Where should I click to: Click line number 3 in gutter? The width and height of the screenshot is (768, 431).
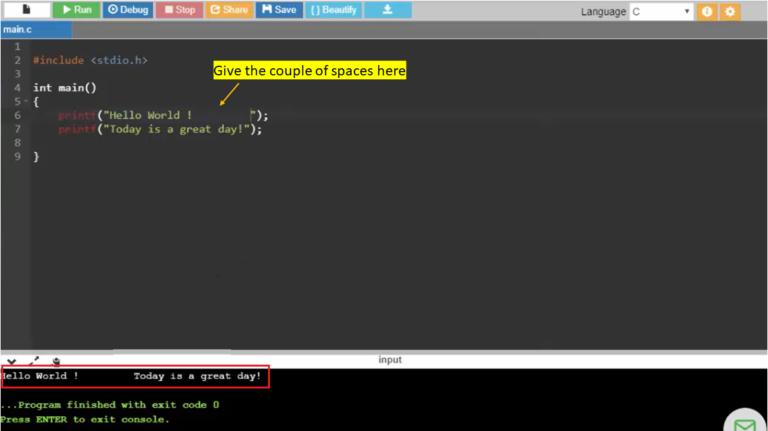tap(18, 74)
